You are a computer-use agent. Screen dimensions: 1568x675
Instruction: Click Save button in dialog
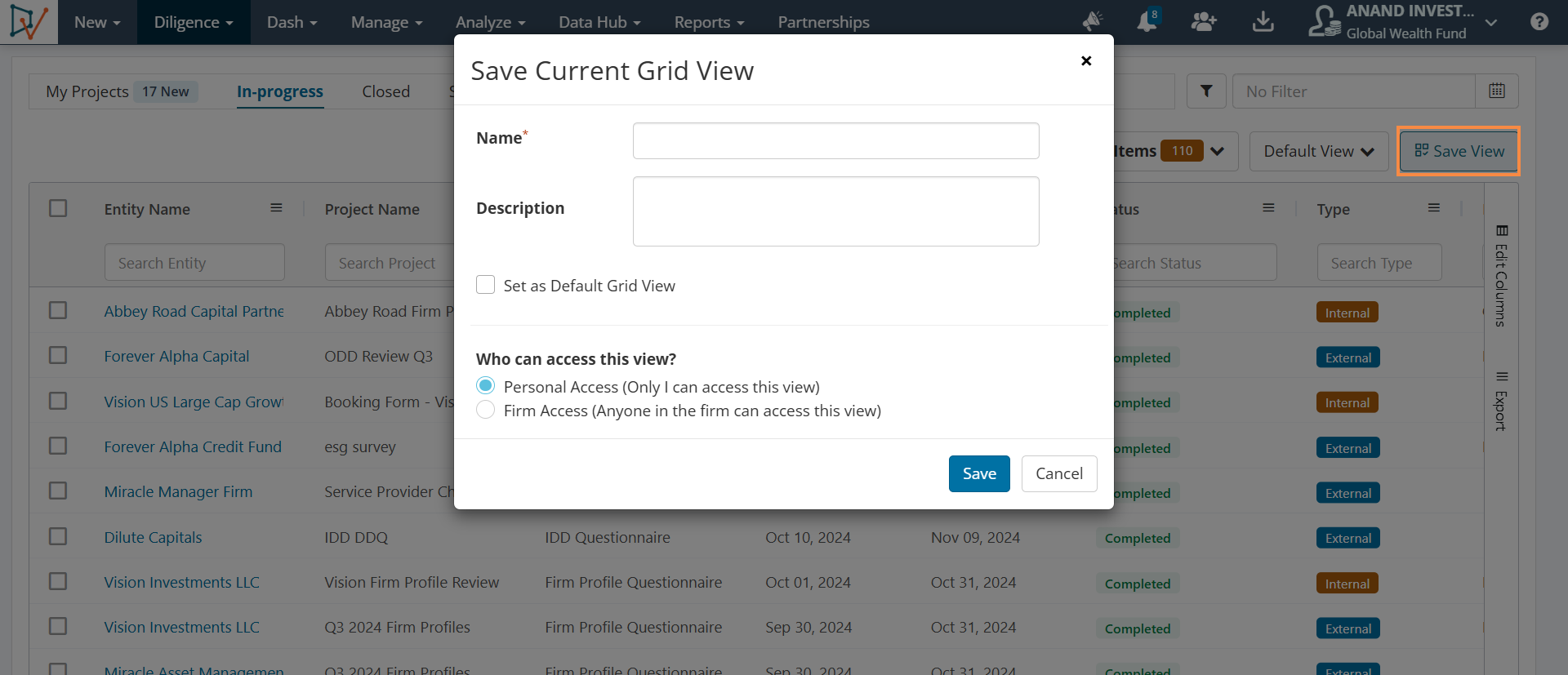point(979,473)
